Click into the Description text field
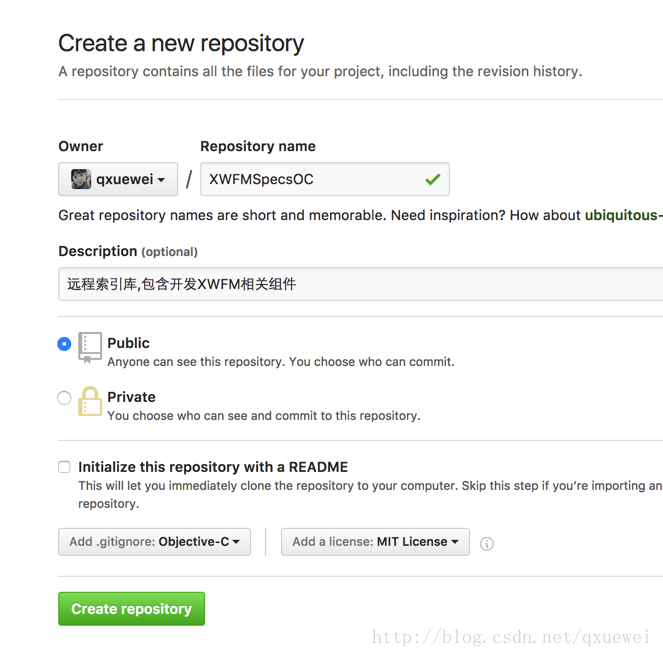The width and height of the screenshot is (663, 657). tap(361, 284)
